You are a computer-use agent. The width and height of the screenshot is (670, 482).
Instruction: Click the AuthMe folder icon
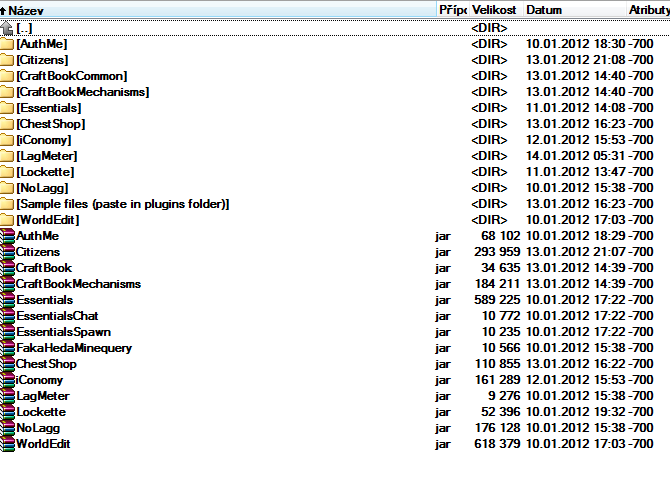(7, 44)
